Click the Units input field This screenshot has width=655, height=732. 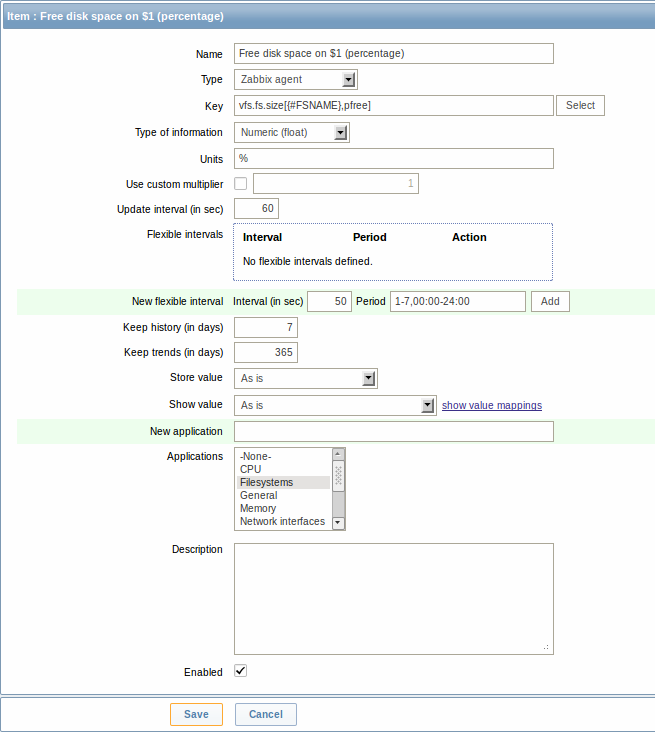pyautogui.click(x=394, y=159)
